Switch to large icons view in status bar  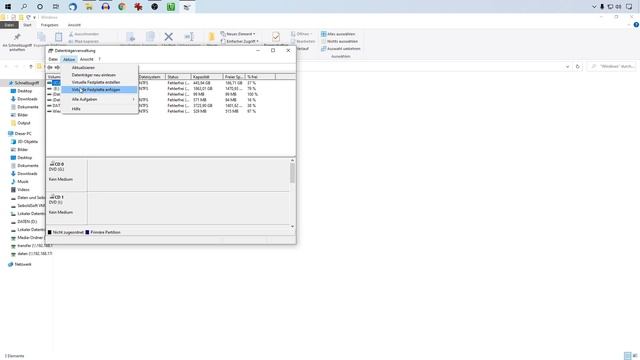[x=635, y=356]
